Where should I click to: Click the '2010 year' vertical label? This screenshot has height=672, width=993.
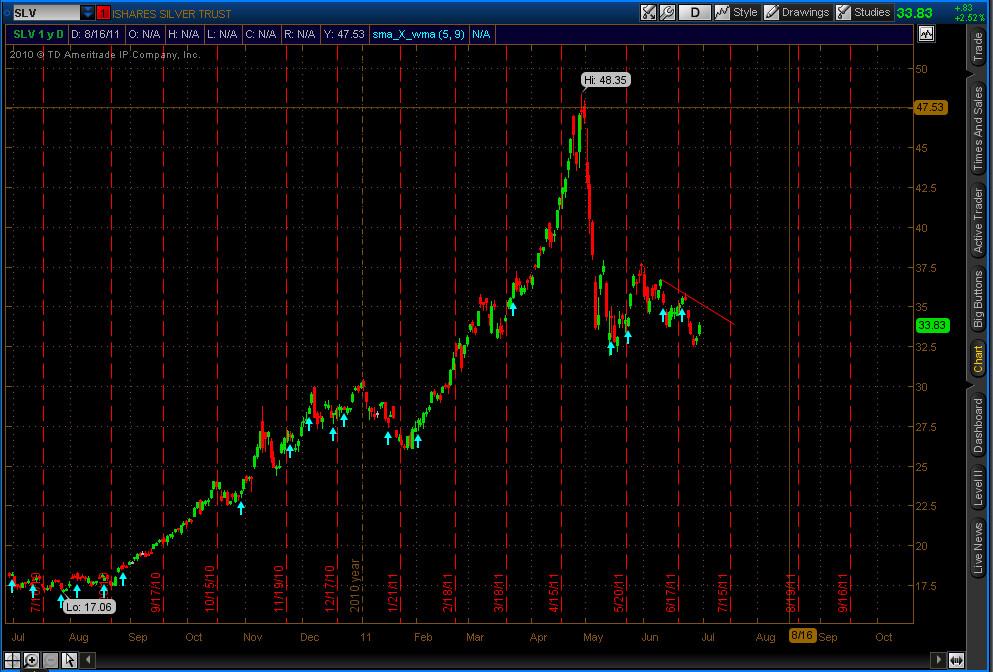[x=355, y=585]
